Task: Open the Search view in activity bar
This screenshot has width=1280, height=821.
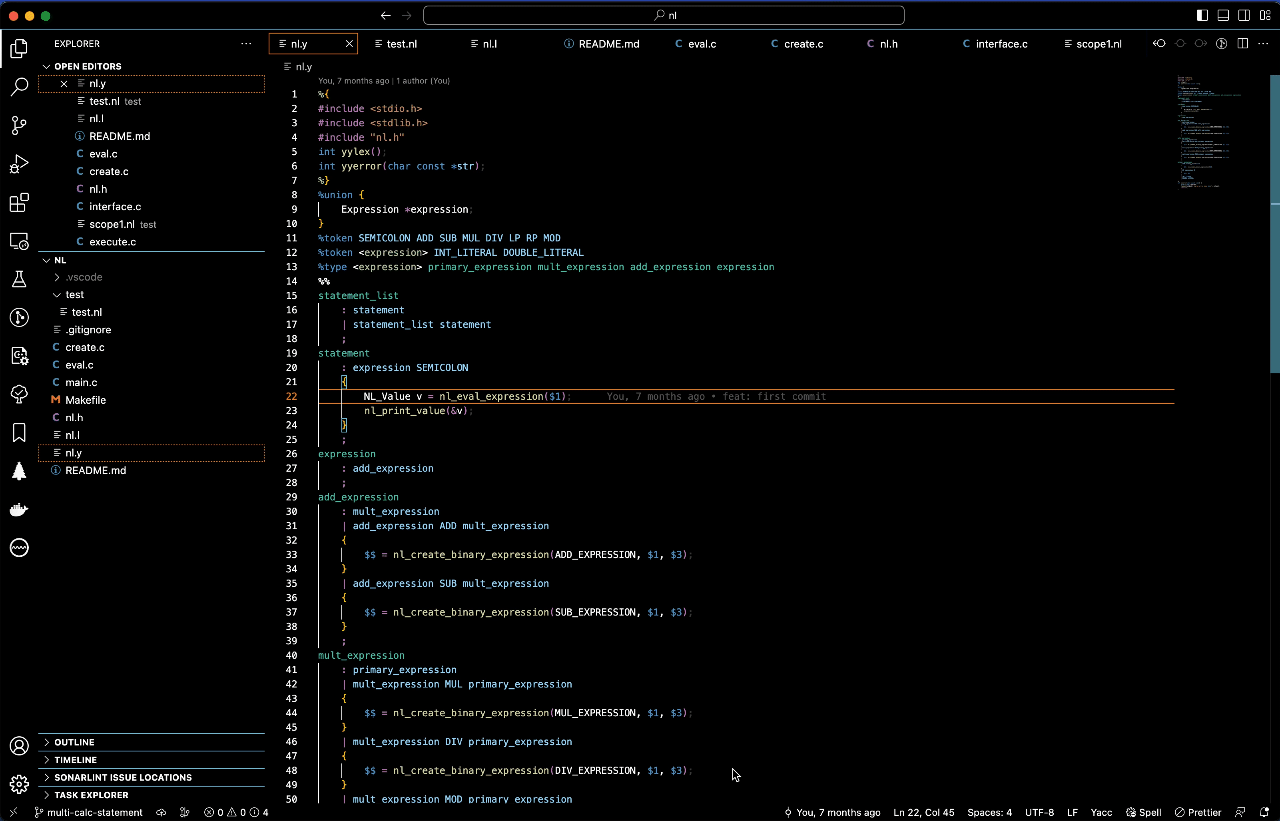Action: [19, 87]
